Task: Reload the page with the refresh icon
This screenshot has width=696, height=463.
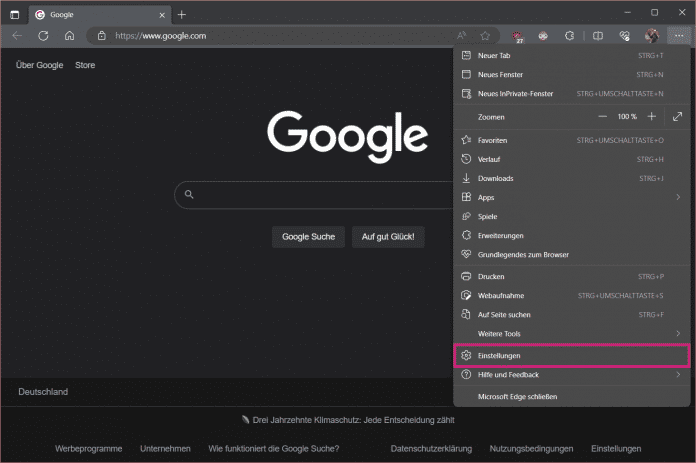Action: coord(43,35)
